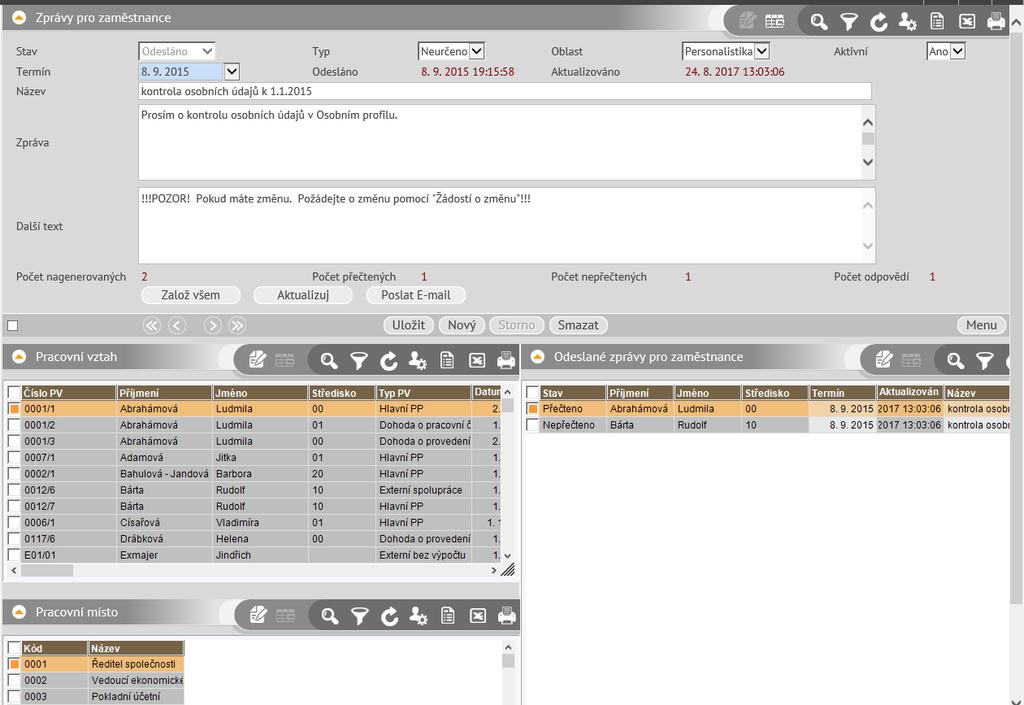Check row 0002 Vedoucí ekonomické checkbox
Viewport: 1024px width, 705px height.
14,680
